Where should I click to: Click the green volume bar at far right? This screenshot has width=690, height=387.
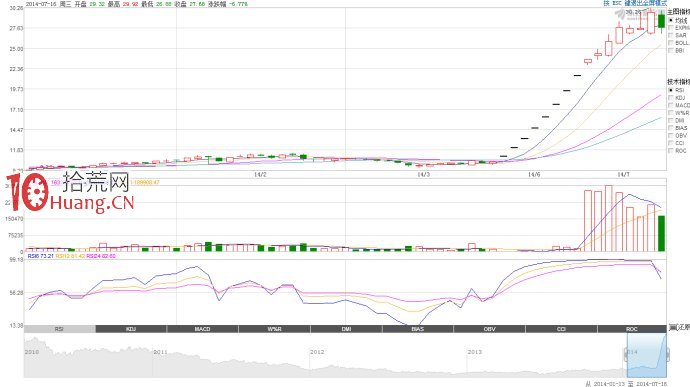click(661, 233)
